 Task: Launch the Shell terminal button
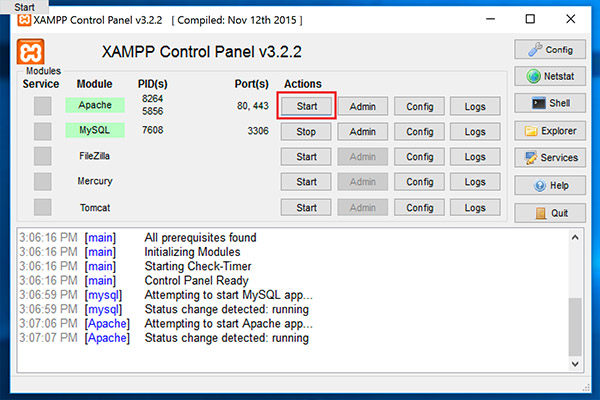point(550,103)
